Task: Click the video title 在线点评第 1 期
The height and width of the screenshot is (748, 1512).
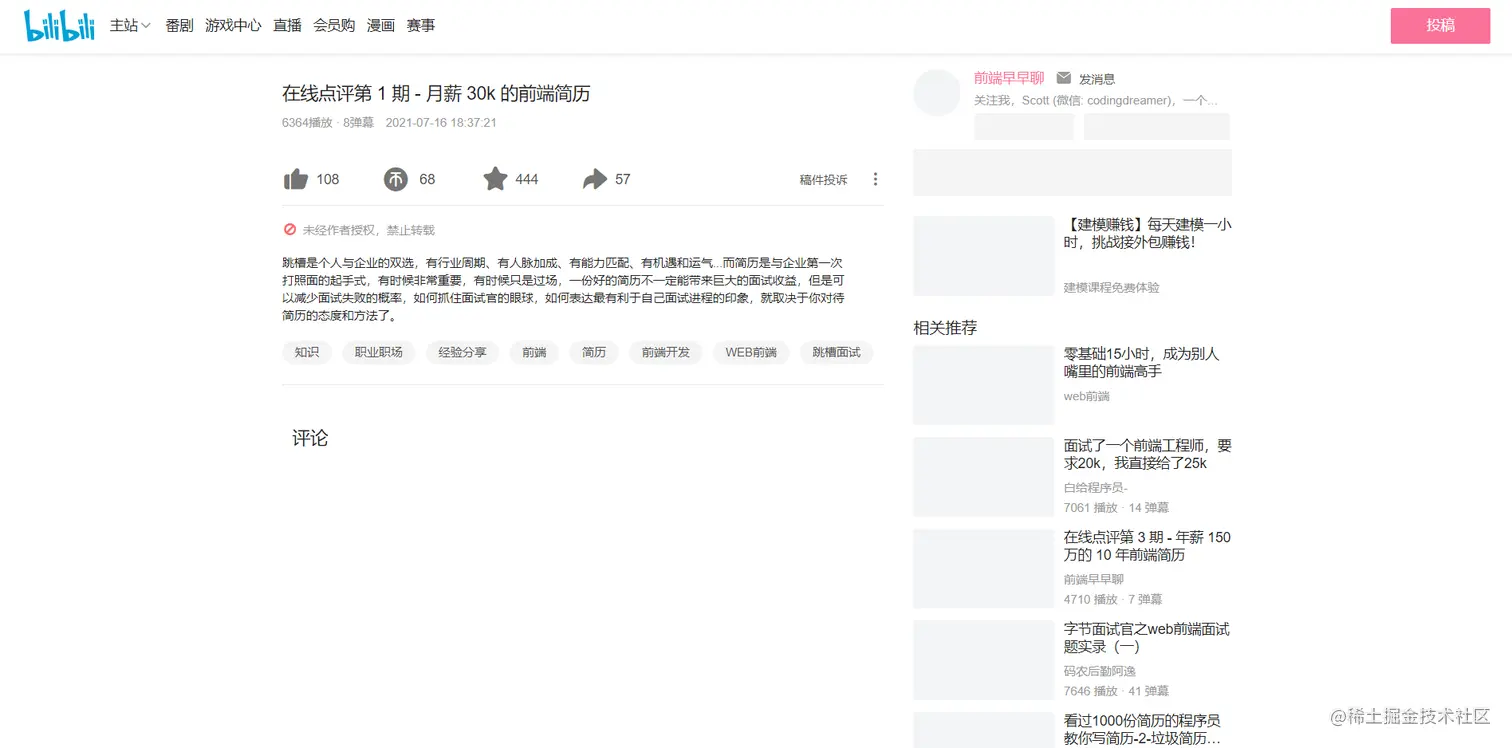Action: [x=436, y=94]
